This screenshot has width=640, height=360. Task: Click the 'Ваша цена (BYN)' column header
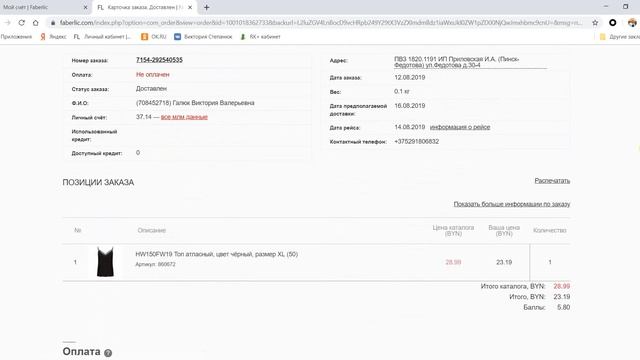(x=504, y=230)
